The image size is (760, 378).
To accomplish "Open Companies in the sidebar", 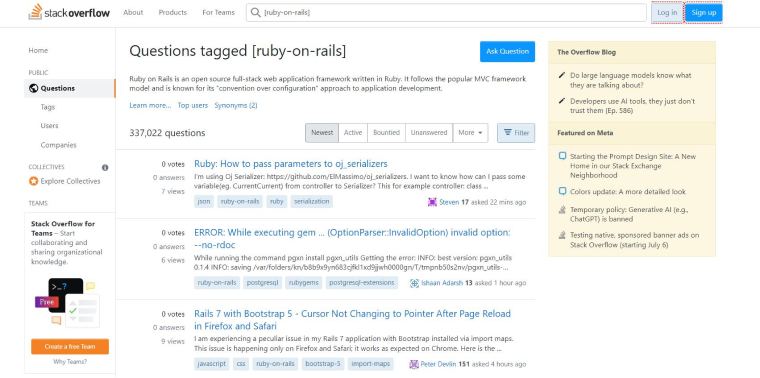I will point(58,145).
